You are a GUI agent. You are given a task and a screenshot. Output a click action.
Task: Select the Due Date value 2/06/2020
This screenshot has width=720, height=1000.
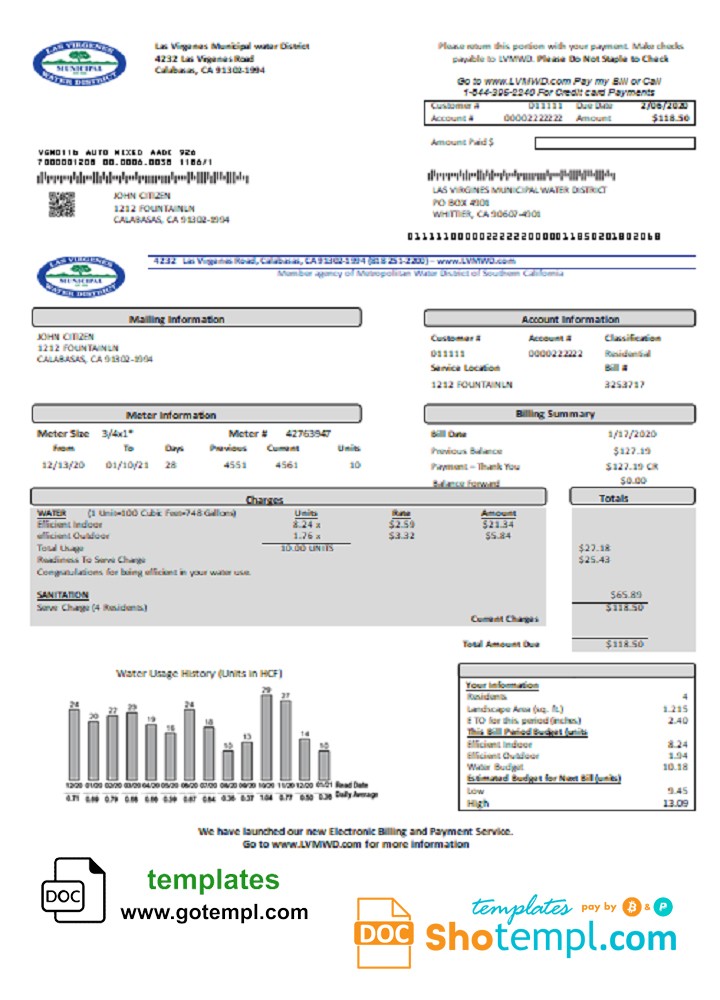pos(665,106)
